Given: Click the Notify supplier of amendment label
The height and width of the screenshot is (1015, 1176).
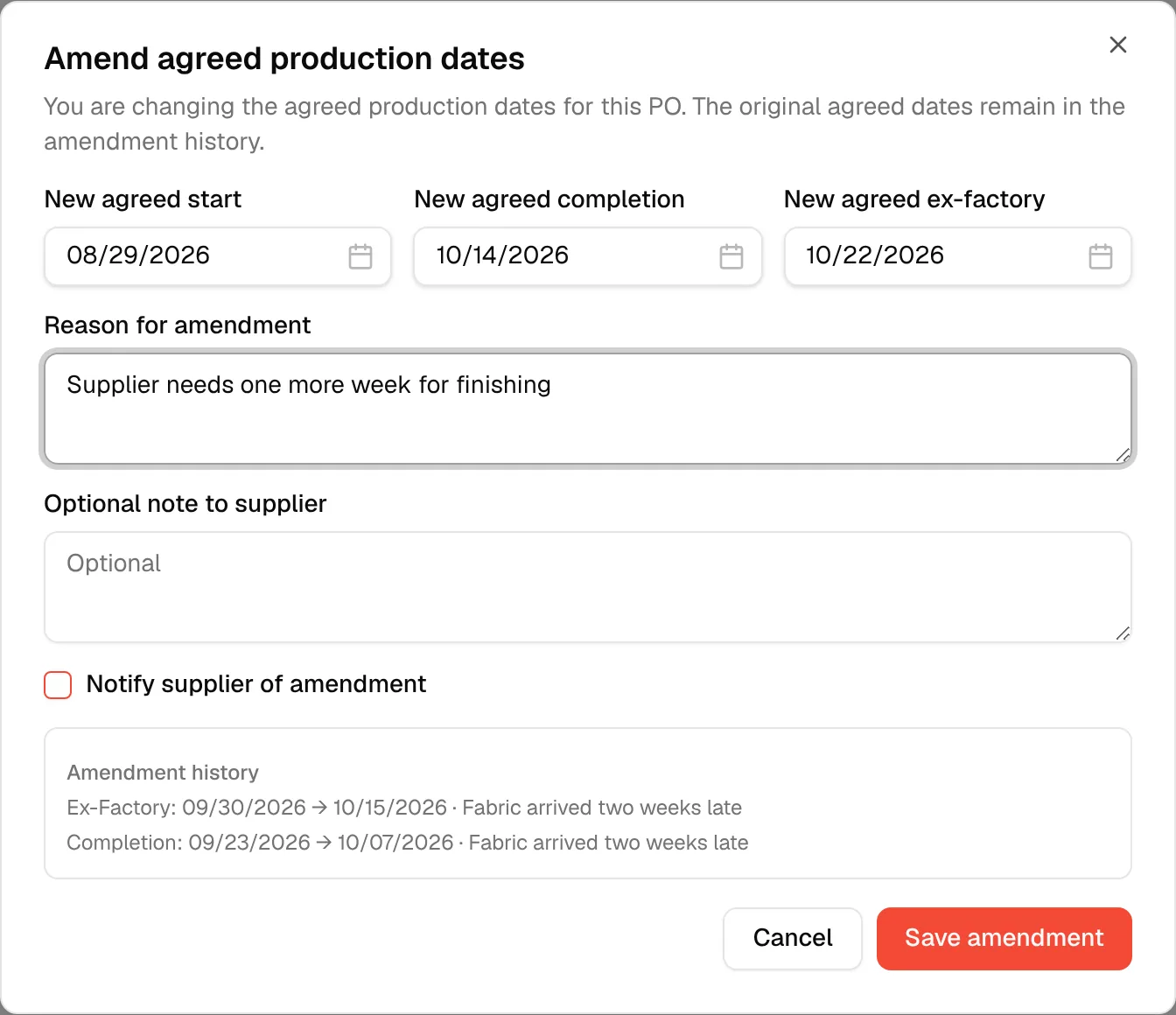Looking at the screenshot, I should (x=256, y=684).
